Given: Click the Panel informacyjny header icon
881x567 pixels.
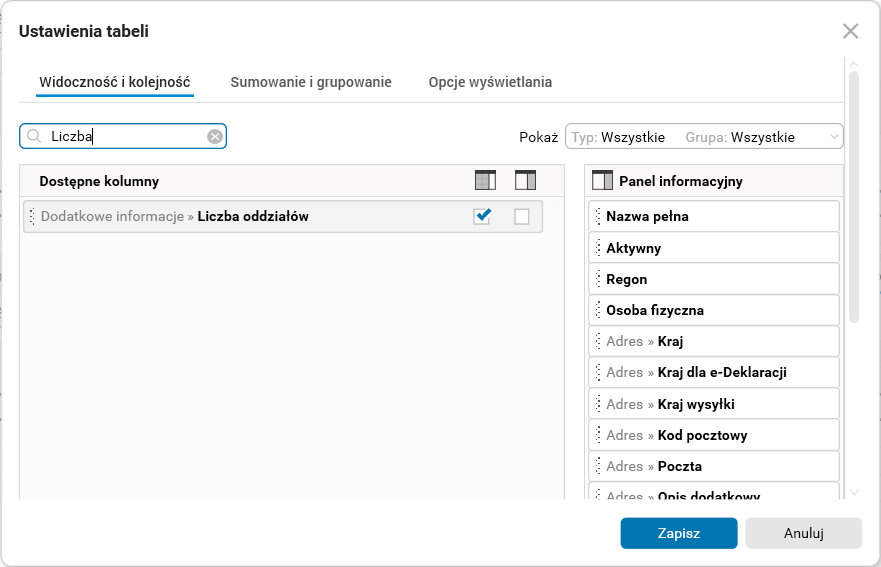Looking at the screenshot, I should pyautogui.click(x=602, y=181).
